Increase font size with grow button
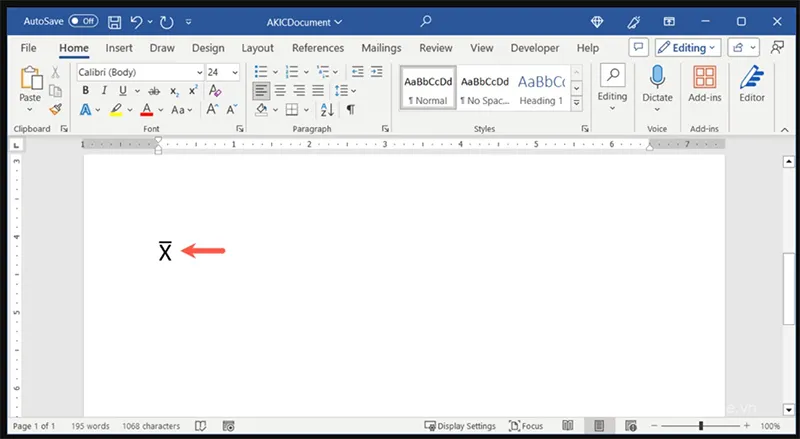Viewport: 800px width, 439px height. [x=212, y=109]
